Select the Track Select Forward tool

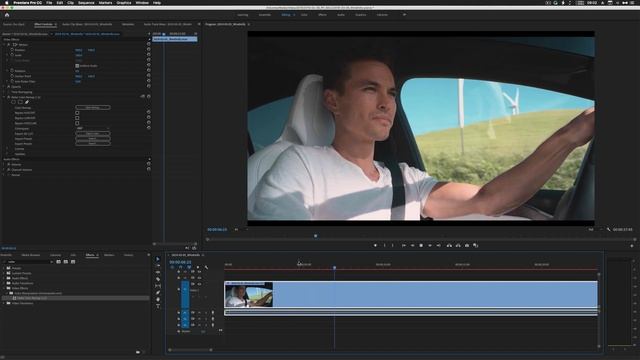pyautogui.click(x=158, y=266)
